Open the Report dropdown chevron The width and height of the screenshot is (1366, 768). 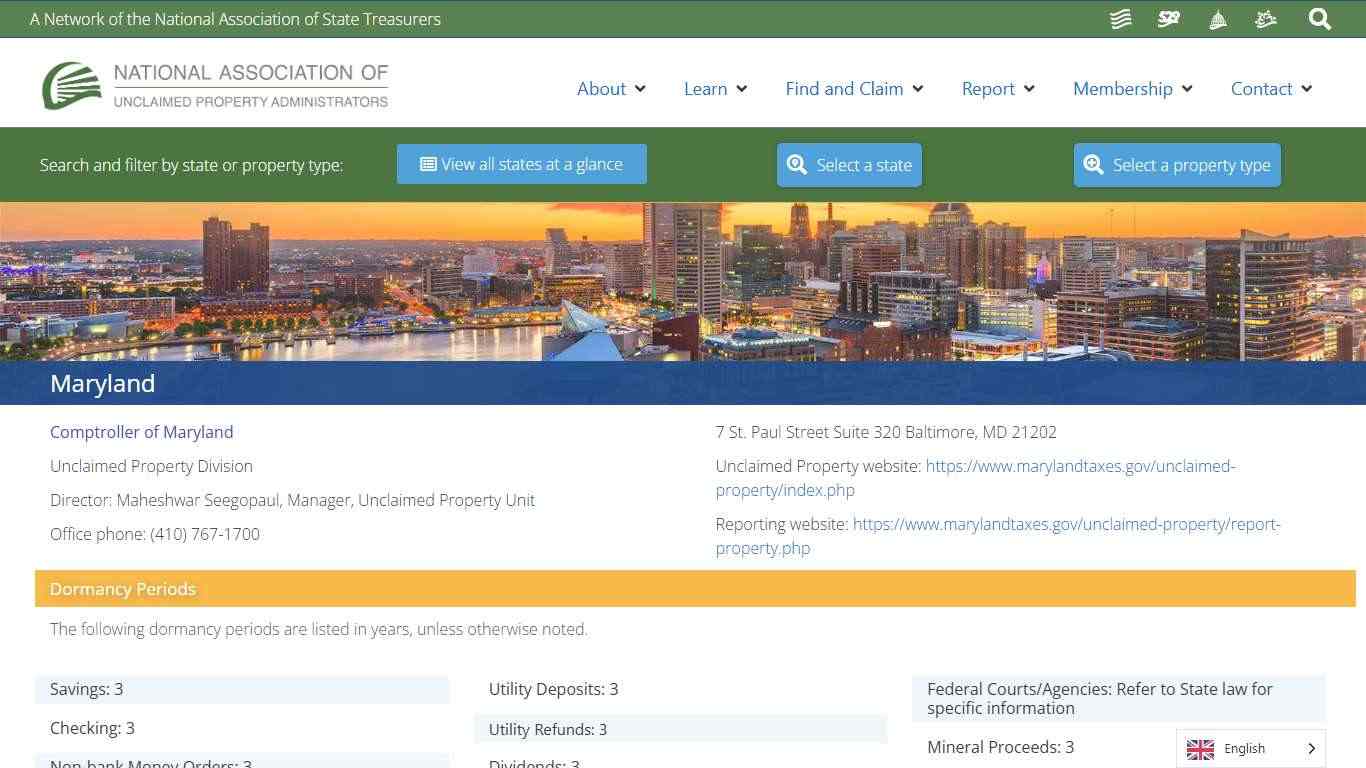[x=1029, y=89]
